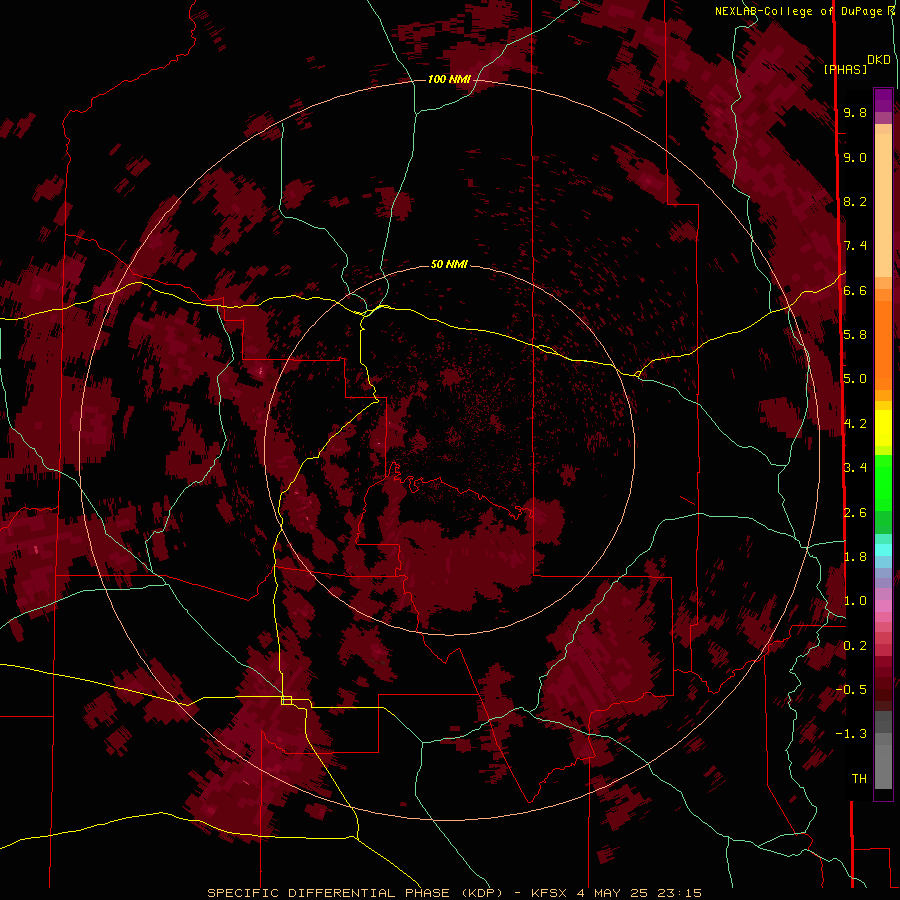Click the 5.8 value on the scale
Screen dimensions: 900x900
click(x=855, y=334)
